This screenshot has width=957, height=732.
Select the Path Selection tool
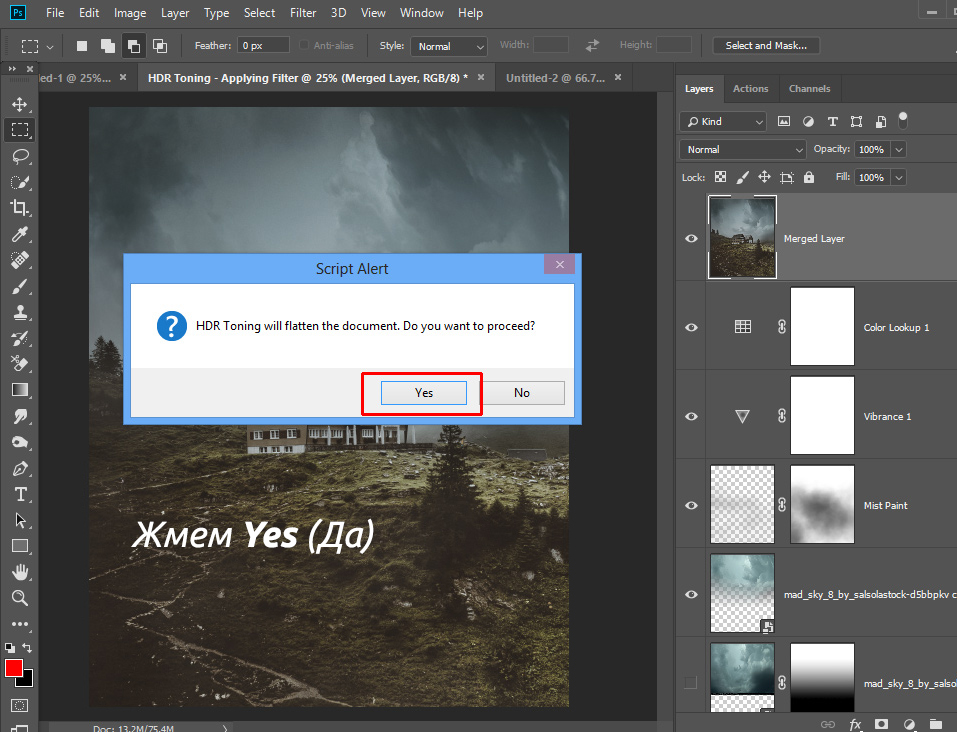[x=20, y=520]
